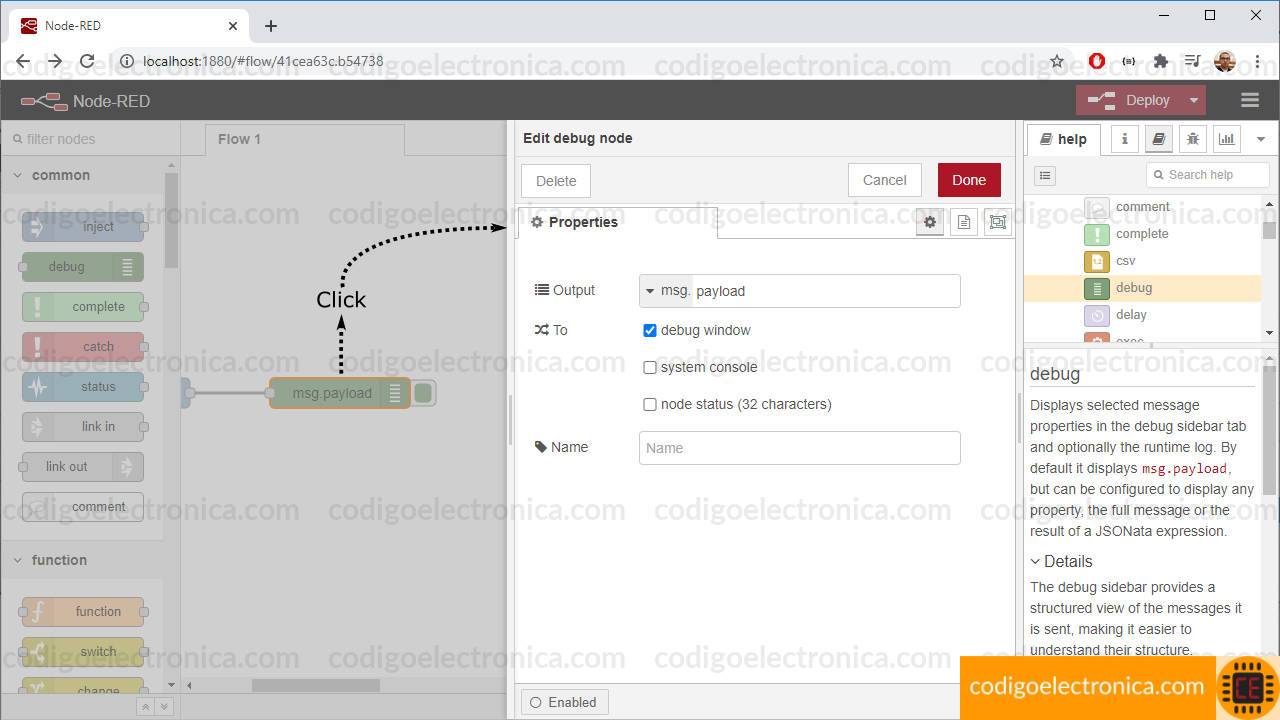The width and height of the screenshot is (1280, 720).
Task: Select the status node in palette
Action: pos(83,387)
